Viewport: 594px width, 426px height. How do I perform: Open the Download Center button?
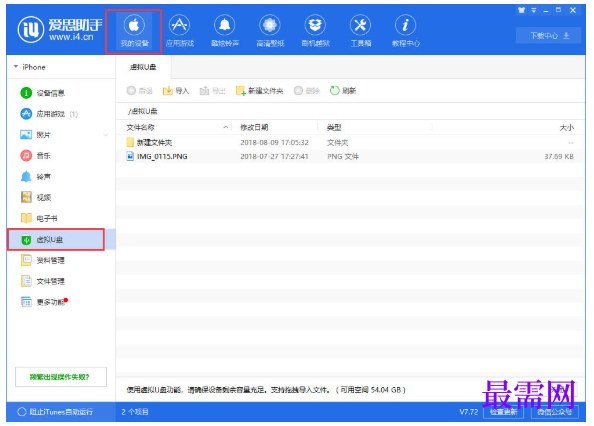(548, 36)
